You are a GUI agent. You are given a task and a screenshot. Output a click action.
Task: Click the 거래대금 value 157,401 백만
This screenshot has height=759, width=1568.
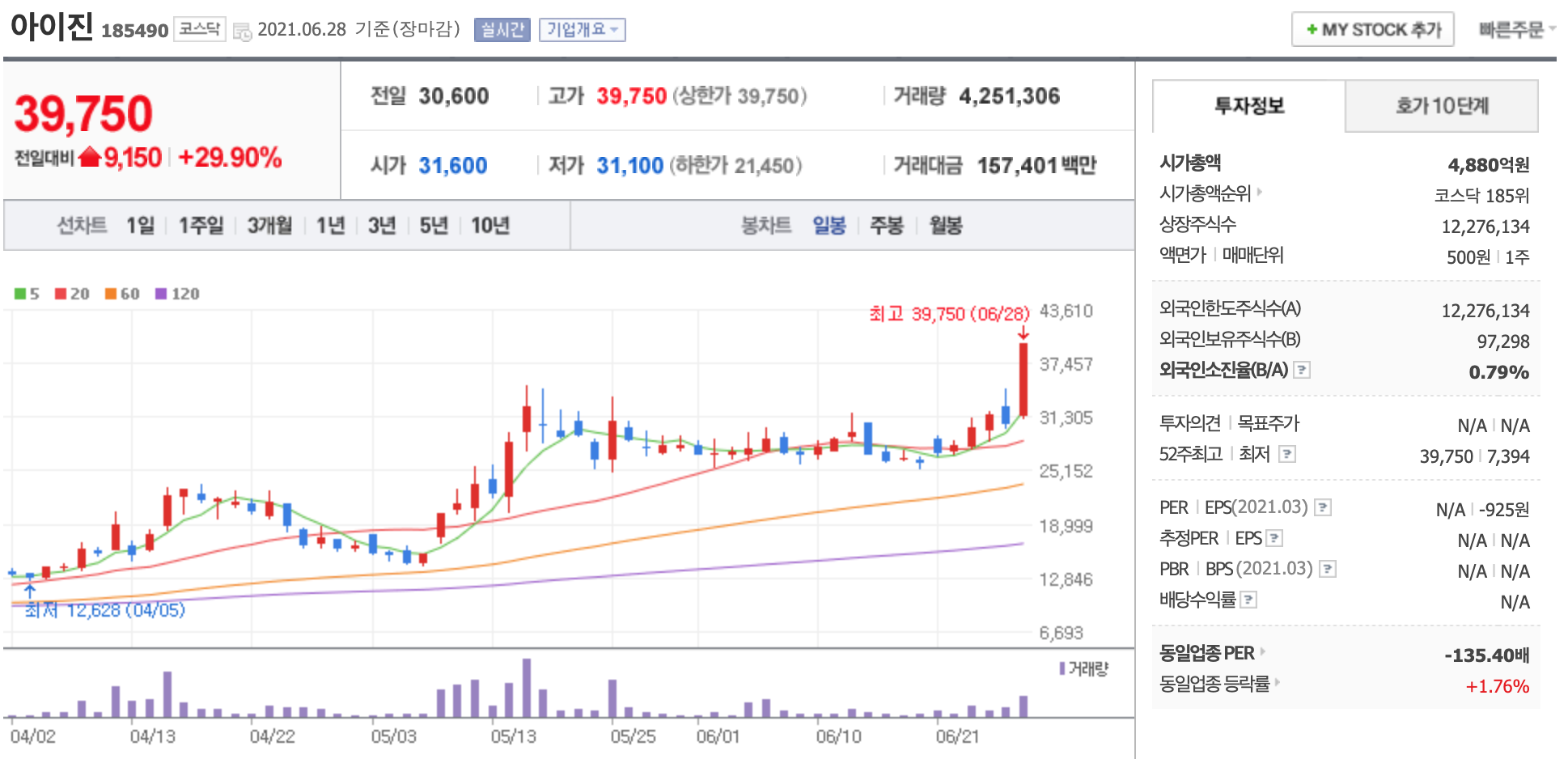1036,166
